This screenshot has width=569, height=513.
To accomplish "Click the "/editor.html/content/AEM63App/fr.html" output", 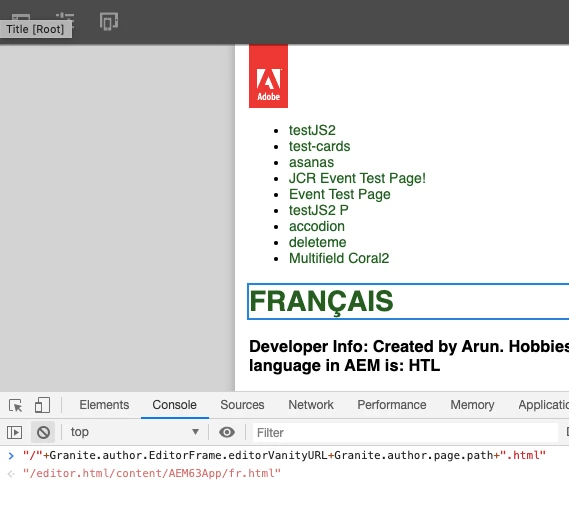I will pos(152,473).
